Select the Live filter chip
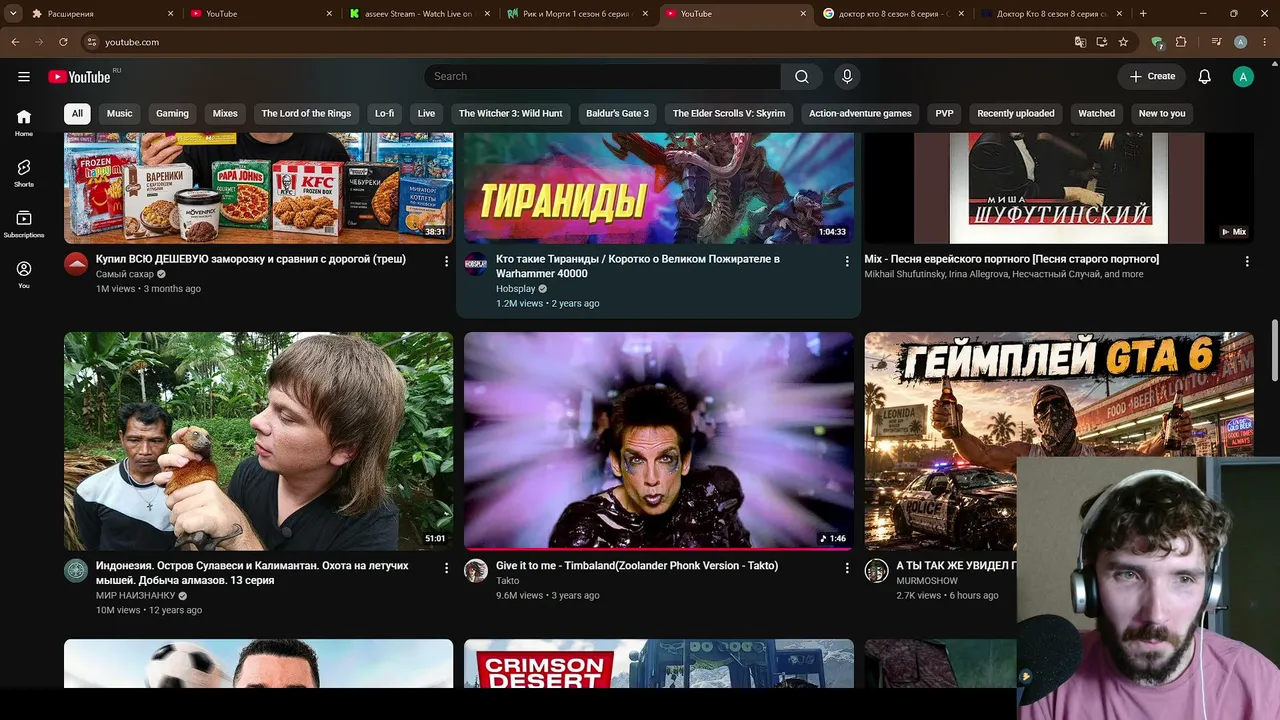Screen dimensions: 1280x720 click(x=426, y=114)
